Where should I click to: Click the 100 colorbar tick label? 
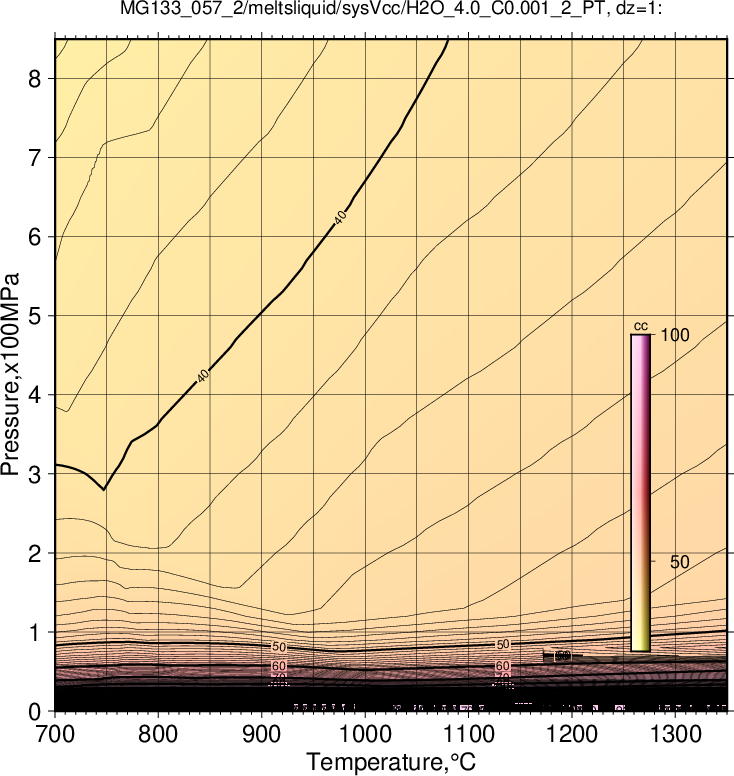click(x=675, y=336)
